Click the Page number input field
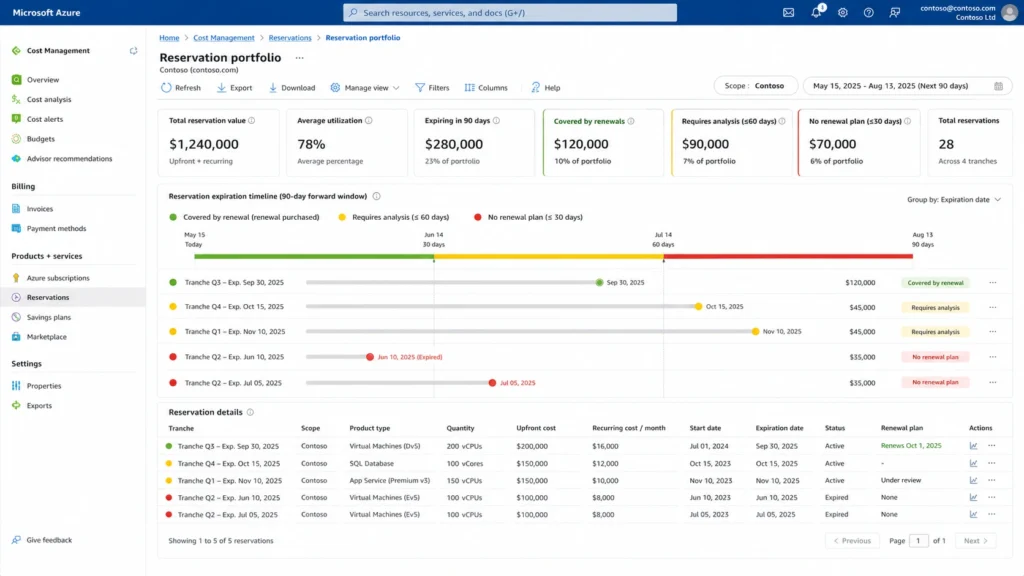1024x576 pixels. 918,541
